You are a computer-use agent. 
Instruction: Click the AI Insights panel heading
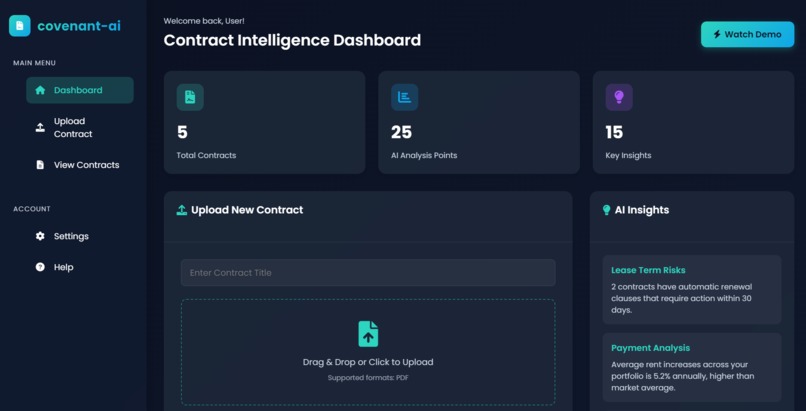pos(642,210)
